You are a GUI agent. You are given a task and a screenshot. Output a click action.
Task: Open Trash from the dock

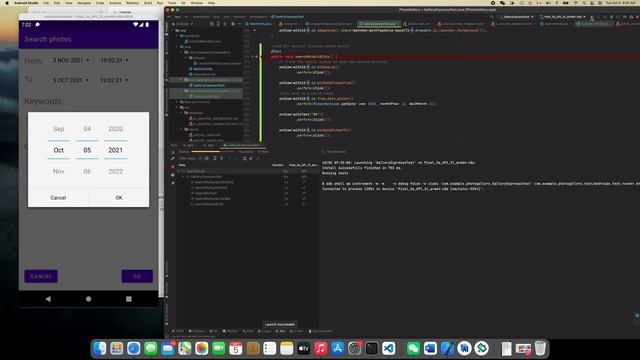pos(540,348)
